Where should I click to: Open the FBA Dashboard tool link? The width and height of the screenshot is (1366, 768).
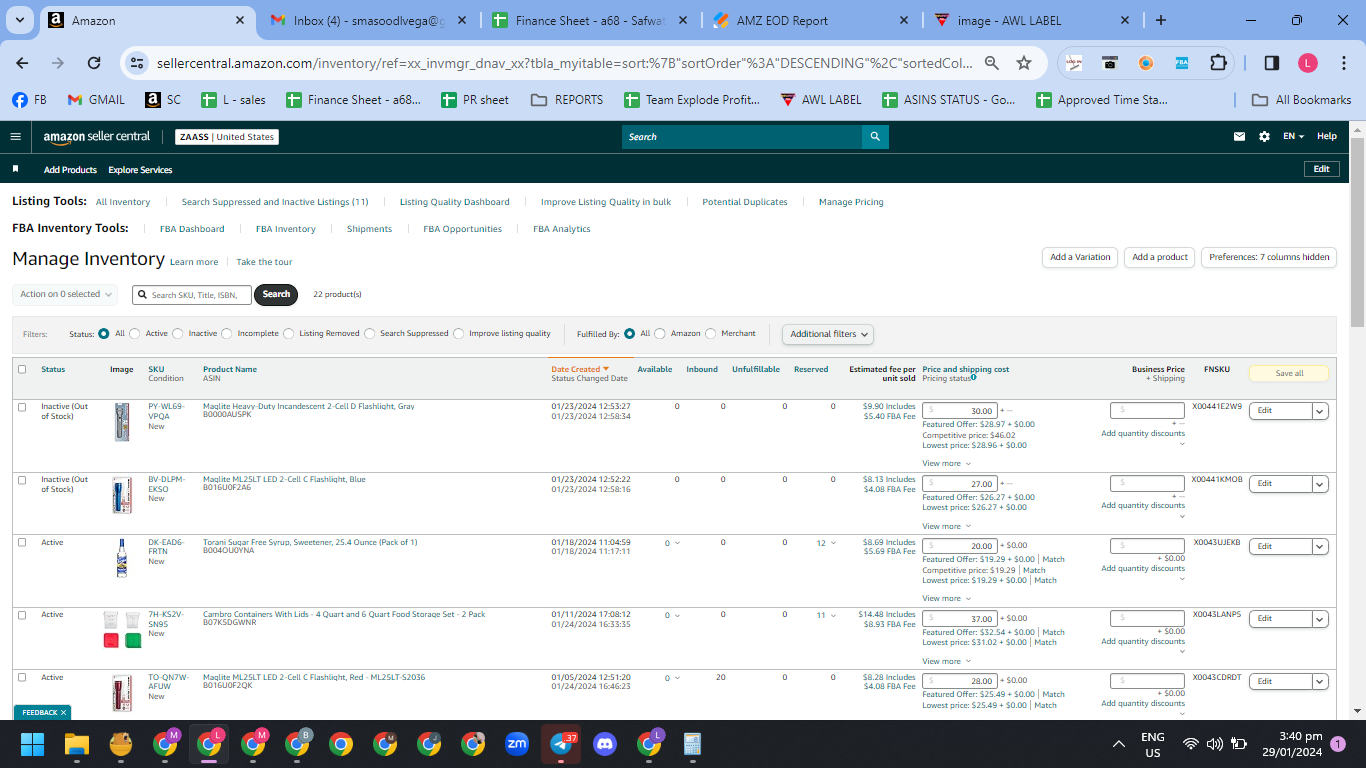tap(192, 229)
